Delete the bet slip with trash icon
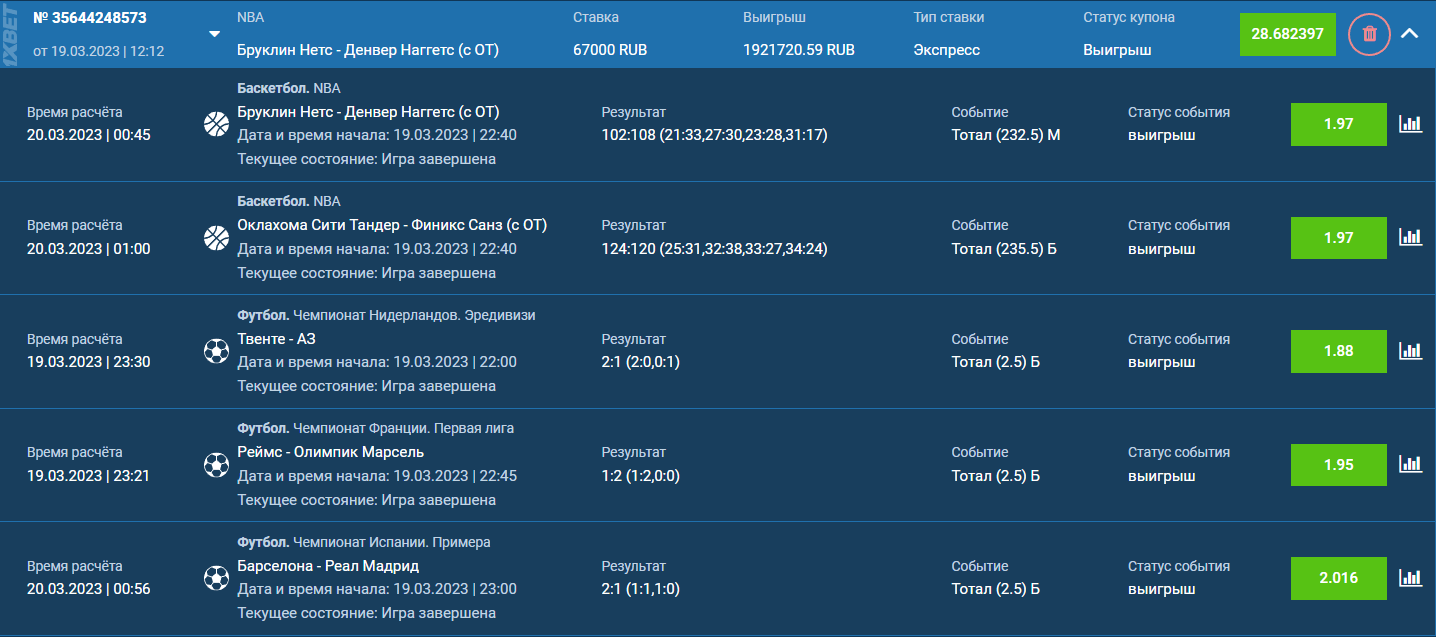 [1369, 34]
